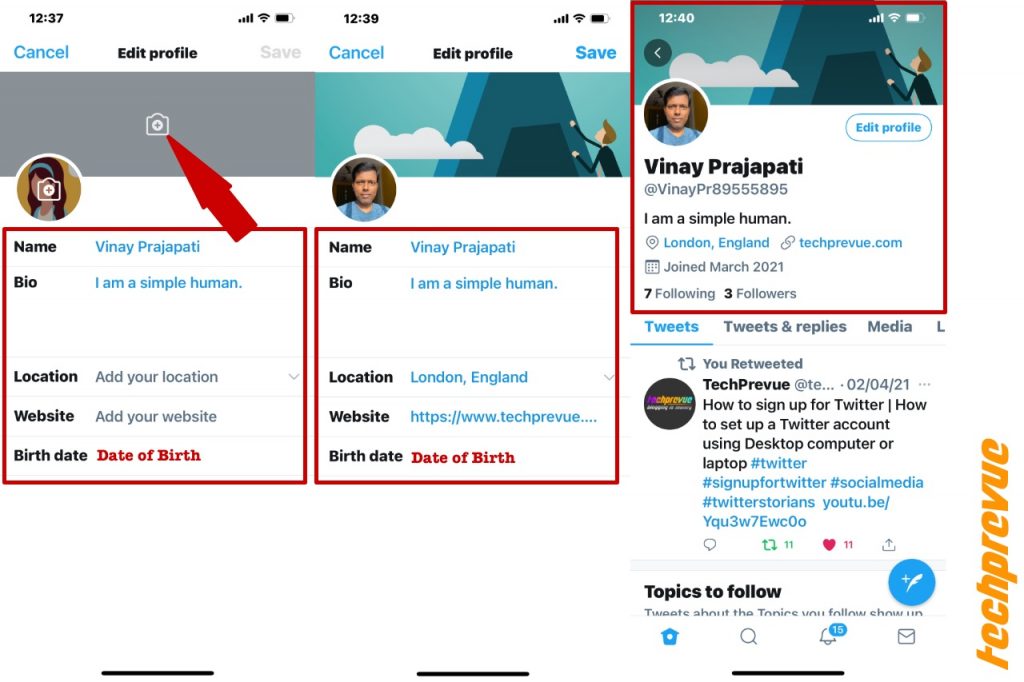Expand the Add your location chevron
This screenshot has width=1024, height=682.
coord(294,377)
